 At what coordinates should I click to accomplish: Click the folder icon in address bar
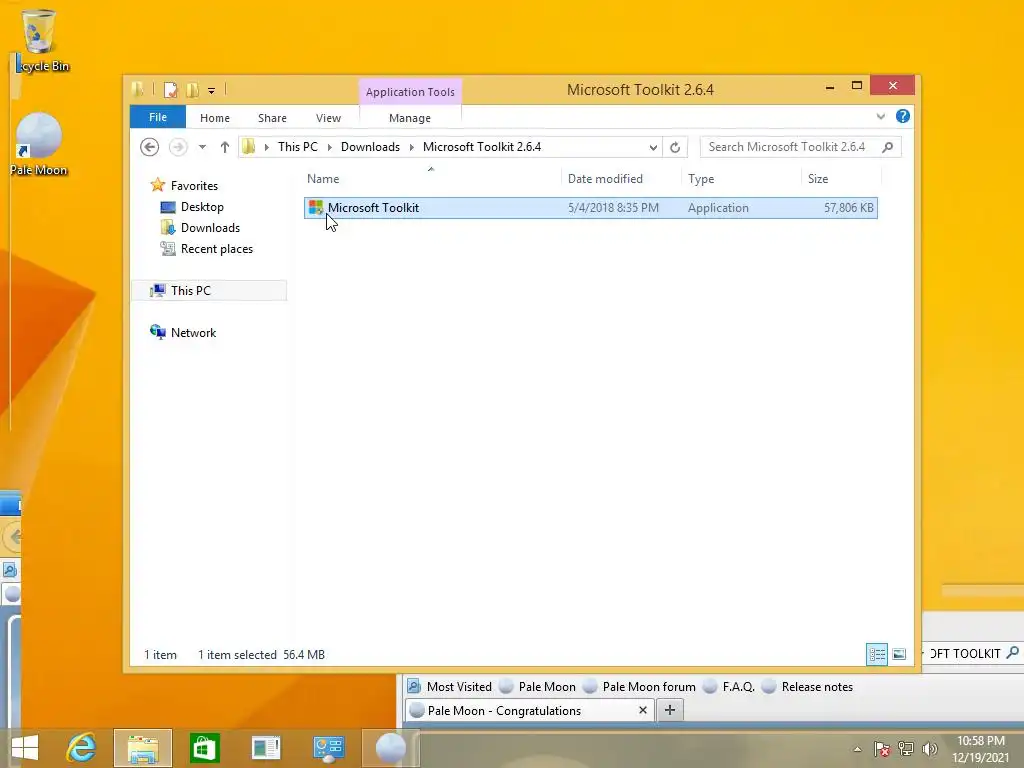pos(248,147)
